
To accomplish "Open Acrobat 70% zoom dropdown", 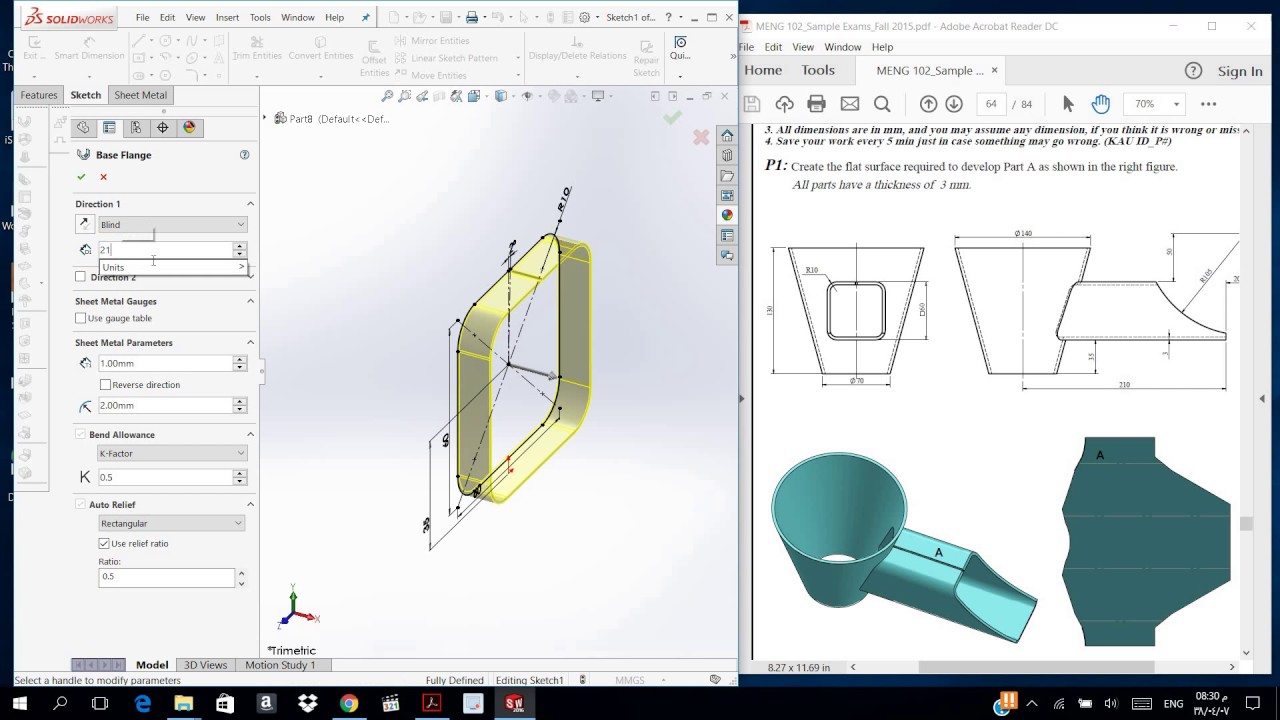I will (x=1176, y=104).
